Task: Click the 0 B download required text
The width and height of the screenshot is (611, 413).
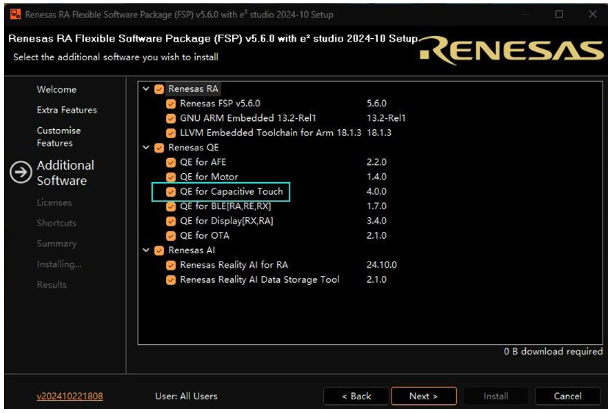Action: point(553,351)
